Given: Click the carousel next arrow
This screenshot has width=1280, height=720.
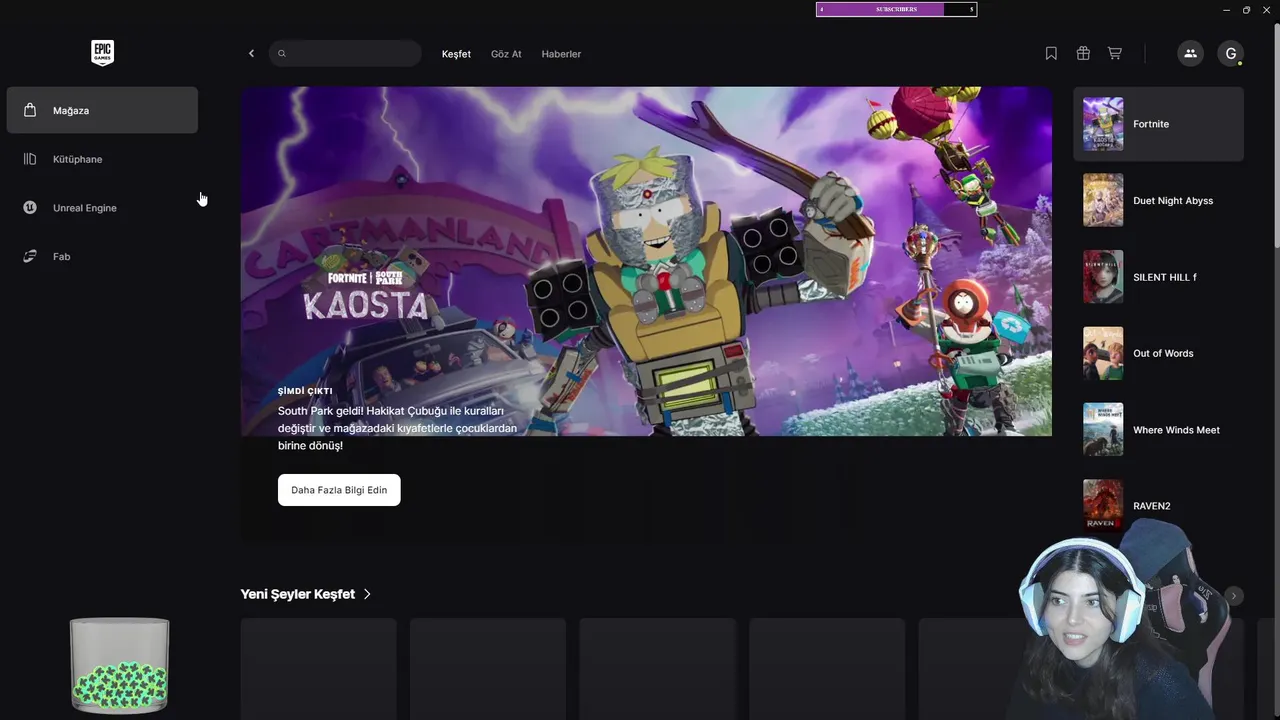Looking at the screenshot, I should tap(1234, 596).
